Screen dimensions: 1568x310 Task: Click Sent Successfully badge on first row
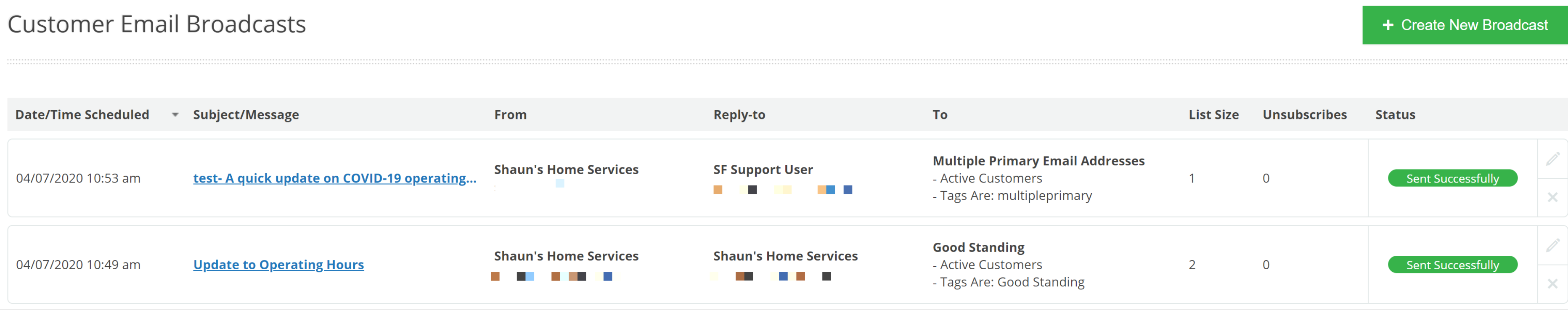coord(1452,178)
